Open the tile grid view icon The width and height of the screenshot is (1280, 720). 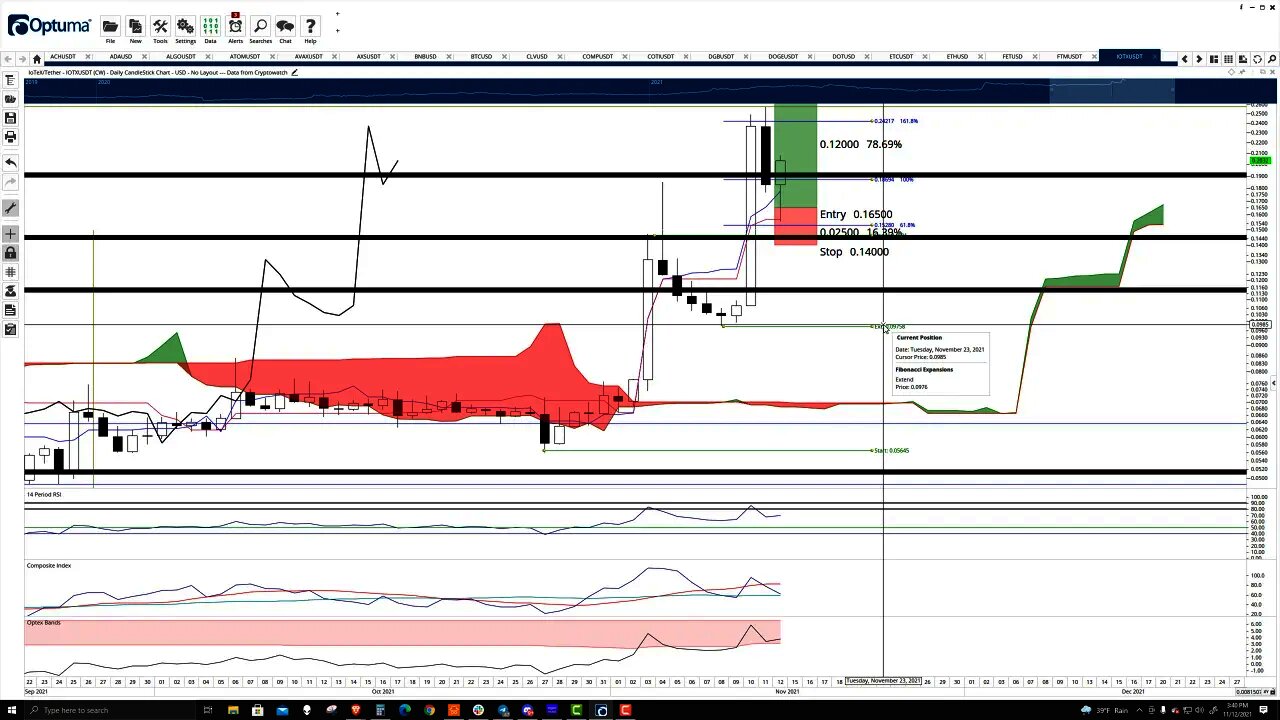1228,59
